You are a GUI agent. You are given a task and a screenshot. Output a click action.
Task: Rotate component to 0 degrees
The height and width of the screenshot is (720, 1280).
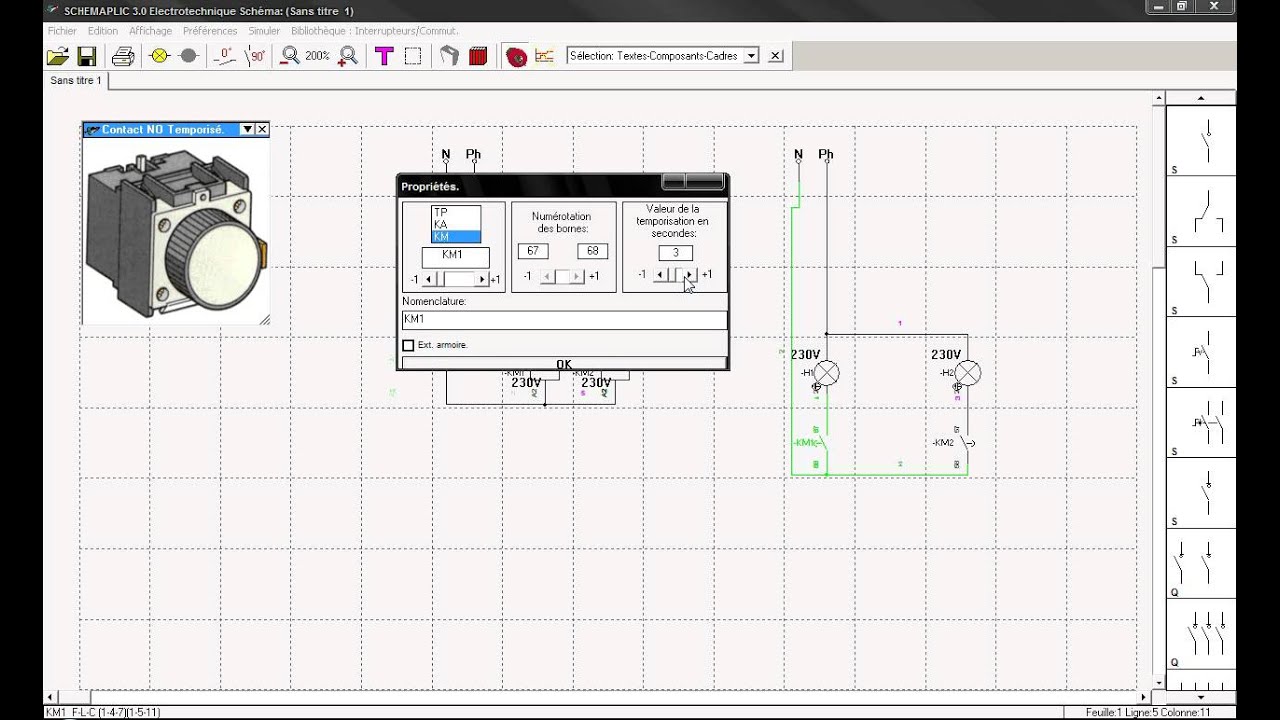(x=225, y=56)
